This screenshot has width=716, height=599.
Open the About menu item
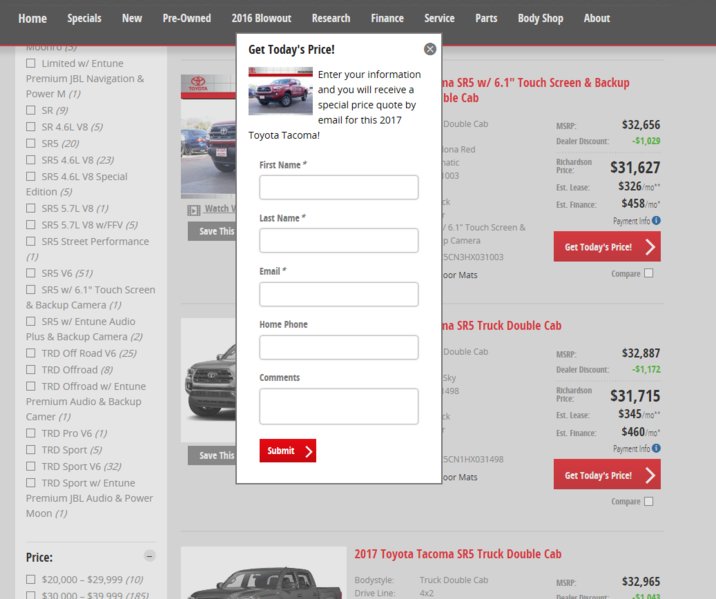pos(597,18)
